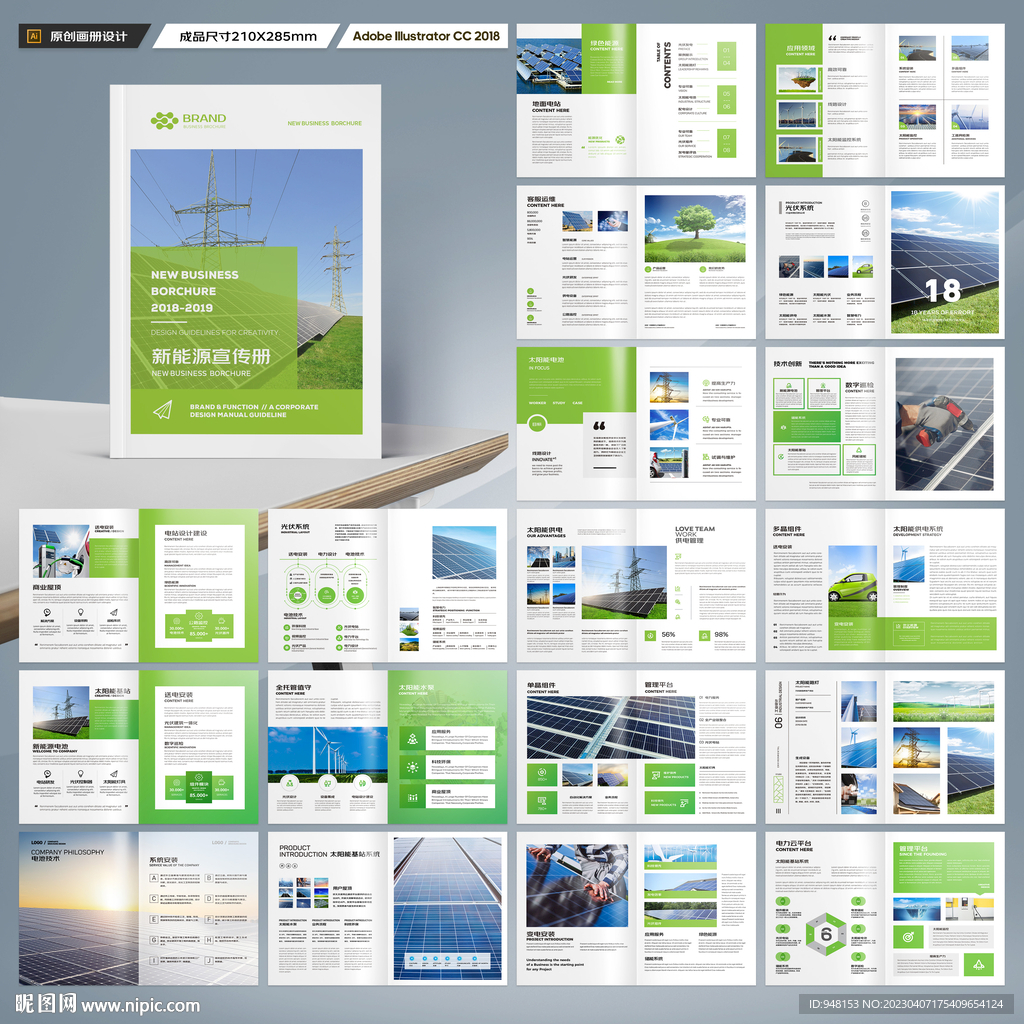Click the large quotation mark icon in 太阳能电池 spread
1024x1024 pixels.
coord(599,426)
